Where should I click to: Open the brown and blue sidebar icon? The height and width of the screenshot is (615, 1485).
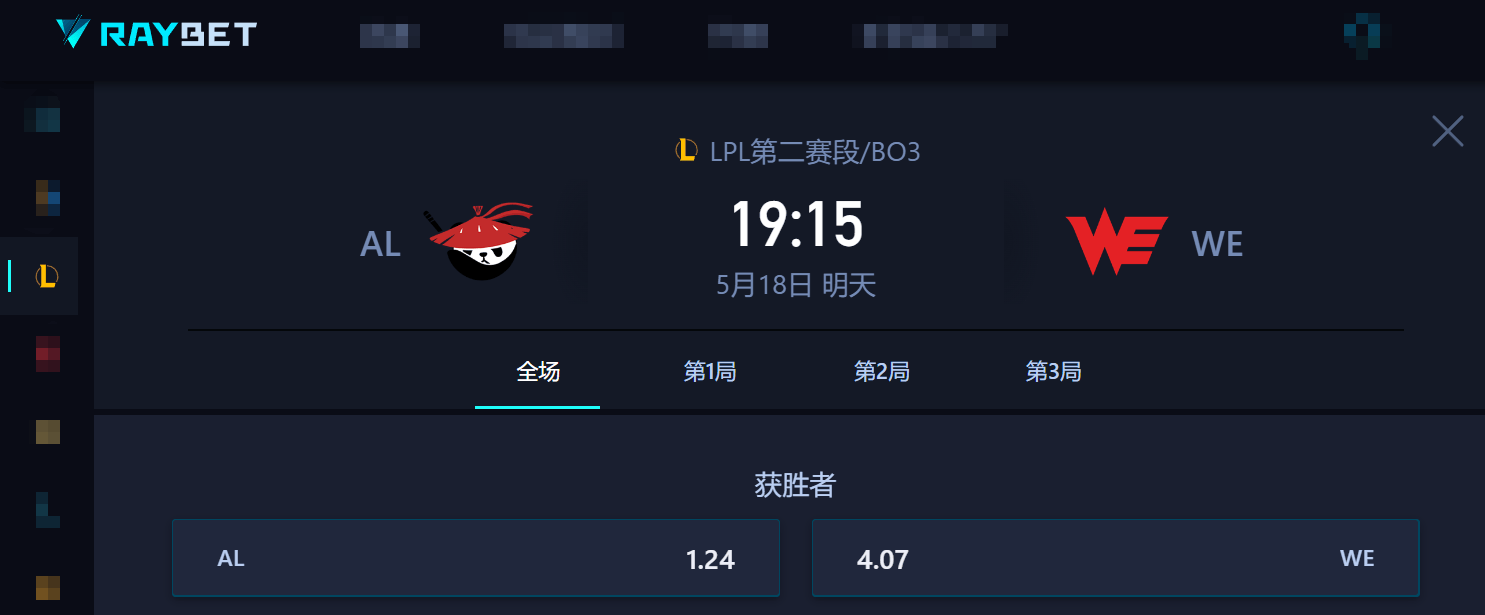(48, 197)
